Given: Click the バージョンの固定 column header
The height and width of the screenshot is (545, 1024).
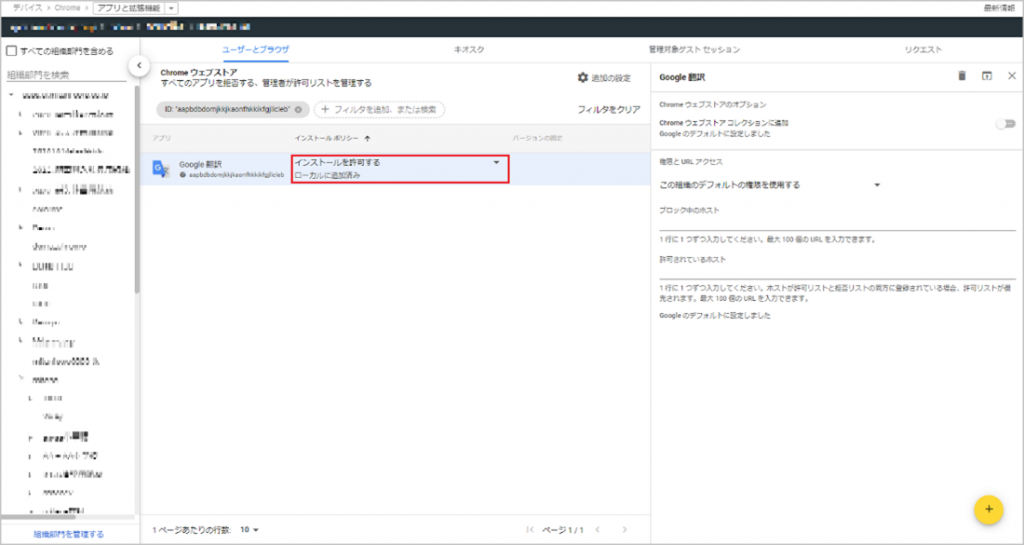Looking at the screenshot, I should click(537, 138).
